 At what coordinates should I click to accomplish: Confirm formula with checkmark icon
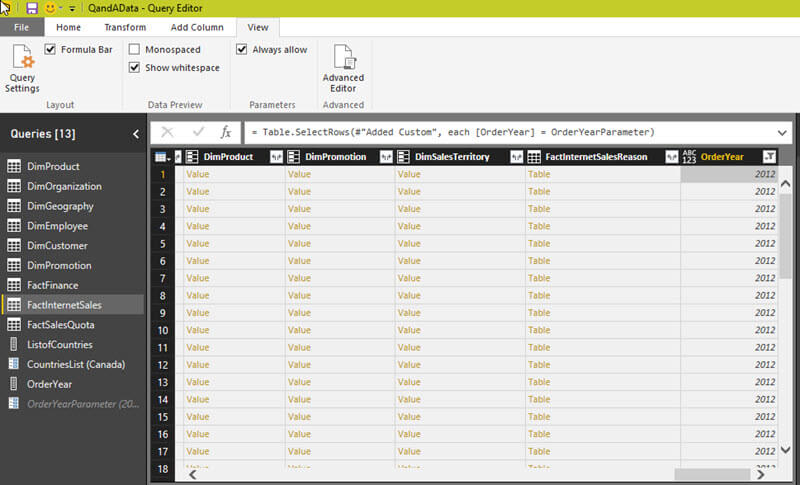click(x=198, y=132)
